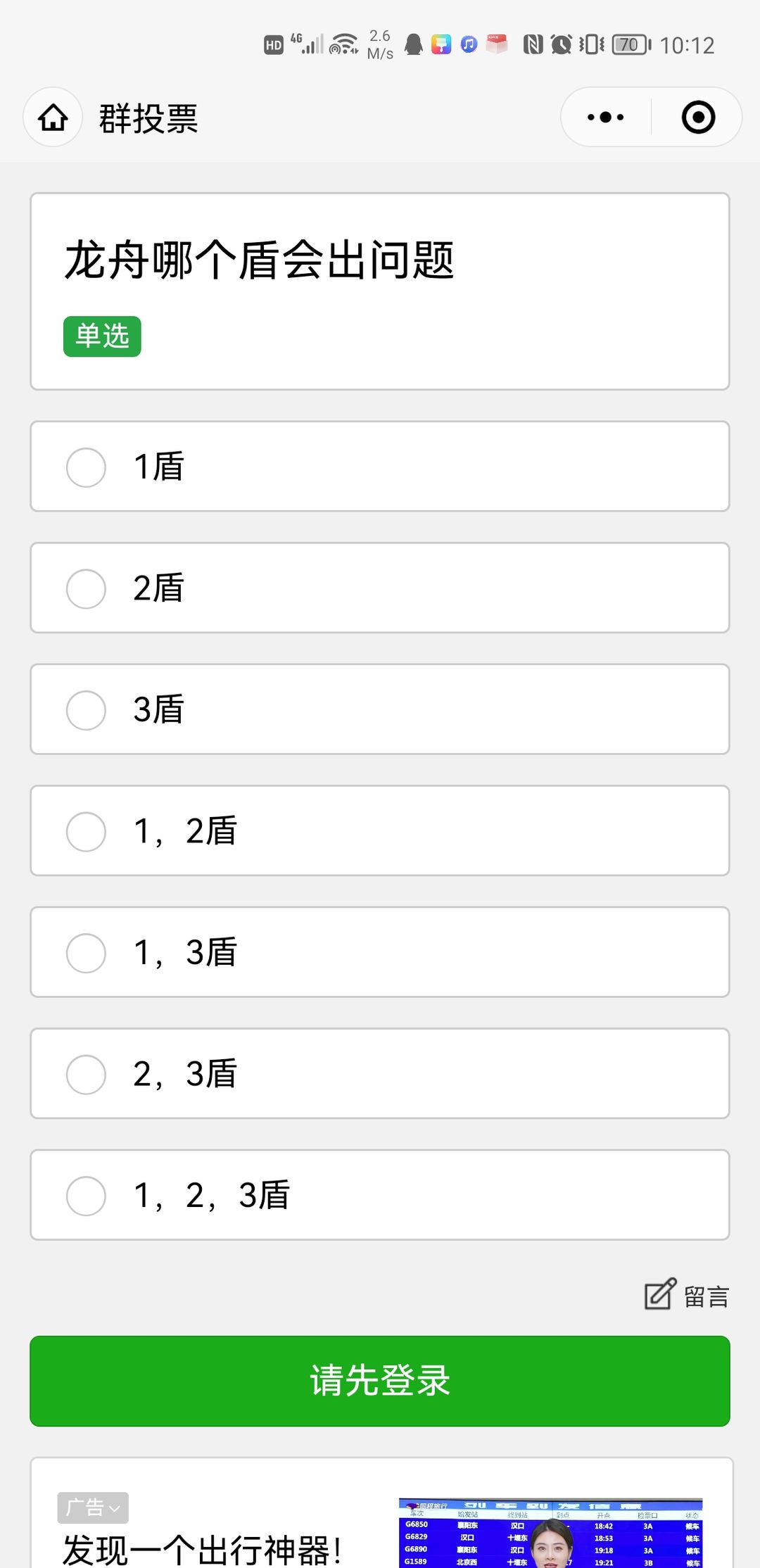Choose the 1，3盾 option
760x1568 pixels.
[380, 952]
